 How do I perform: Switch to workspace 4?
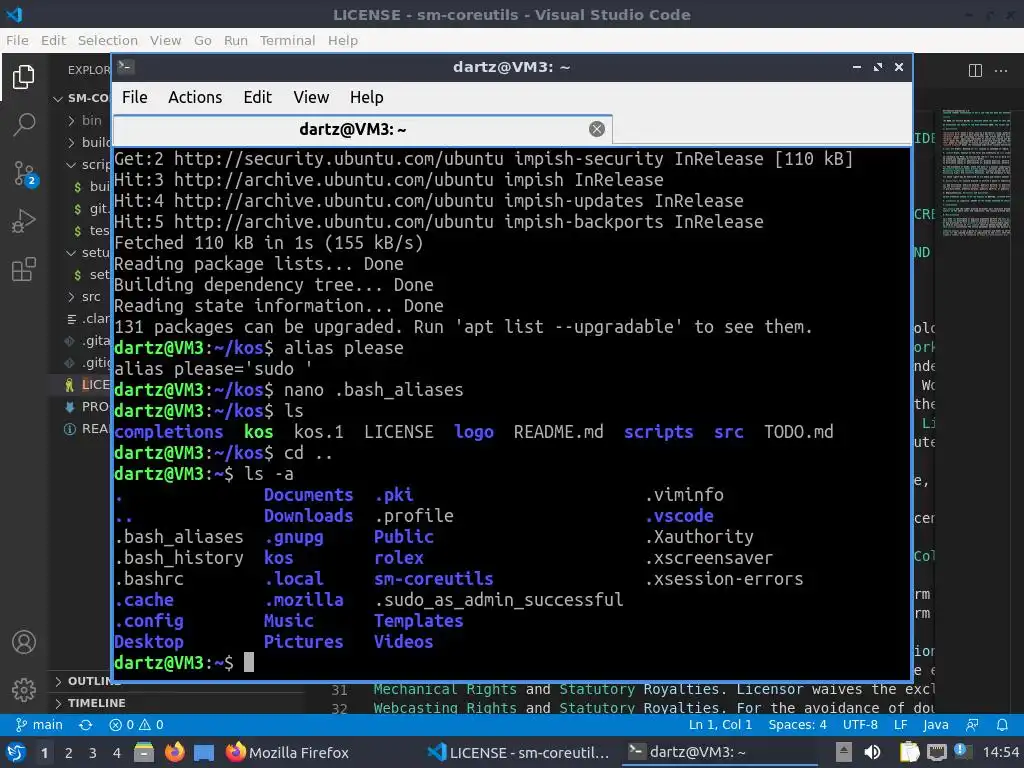117,753
